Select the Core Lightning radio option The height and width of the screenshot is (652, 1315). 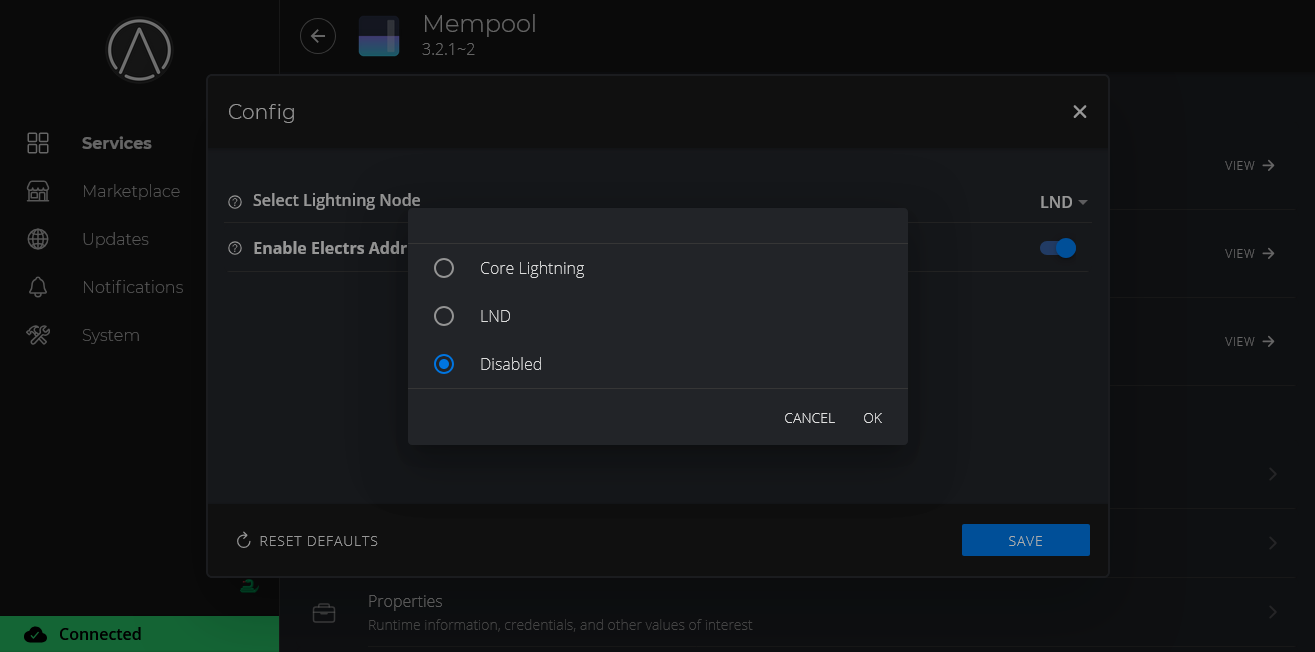click(x=444, y=268)
